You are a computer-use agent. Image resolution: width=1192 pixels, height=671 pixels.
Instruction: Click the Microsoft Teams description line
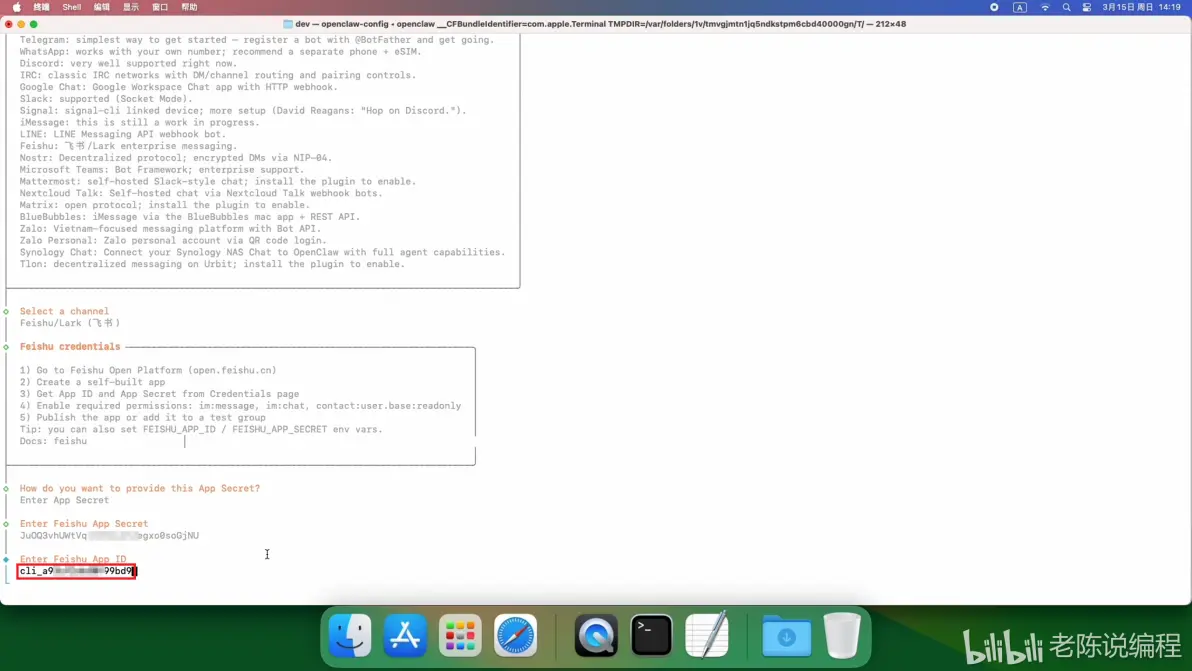pyautogui.click(x=162, y=169)
